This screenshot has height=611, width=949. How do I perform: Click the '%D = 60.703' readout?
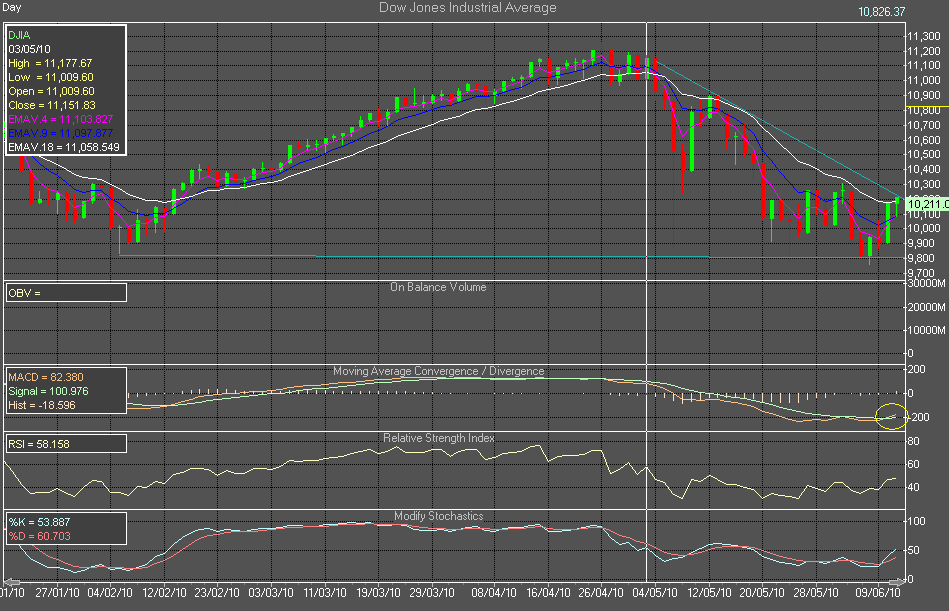pos(39,536)
